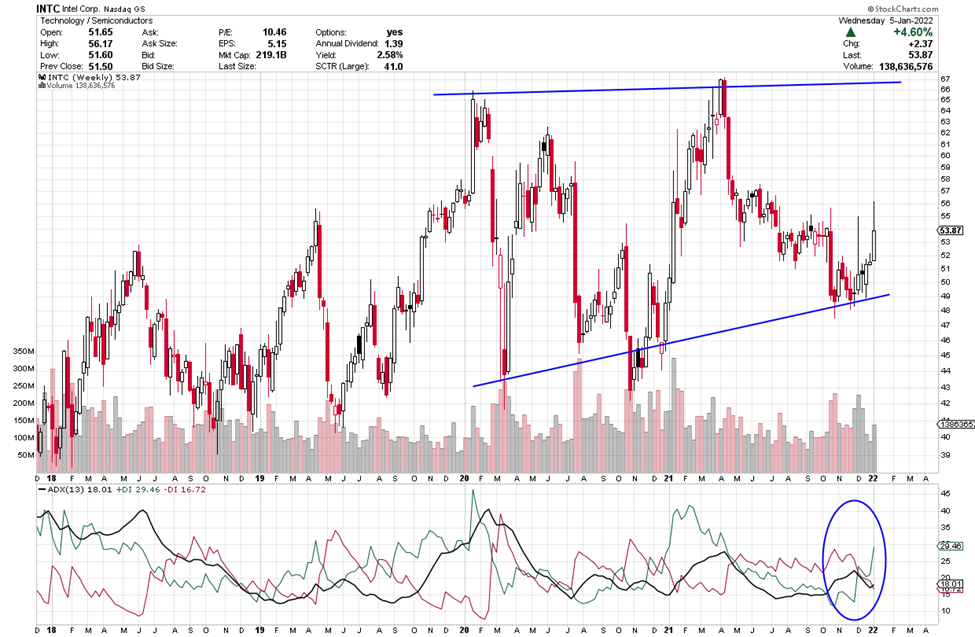Screen dimensions: 975x637
Task: Select the Last value 53.87 in header
Action: coord(921,55)
